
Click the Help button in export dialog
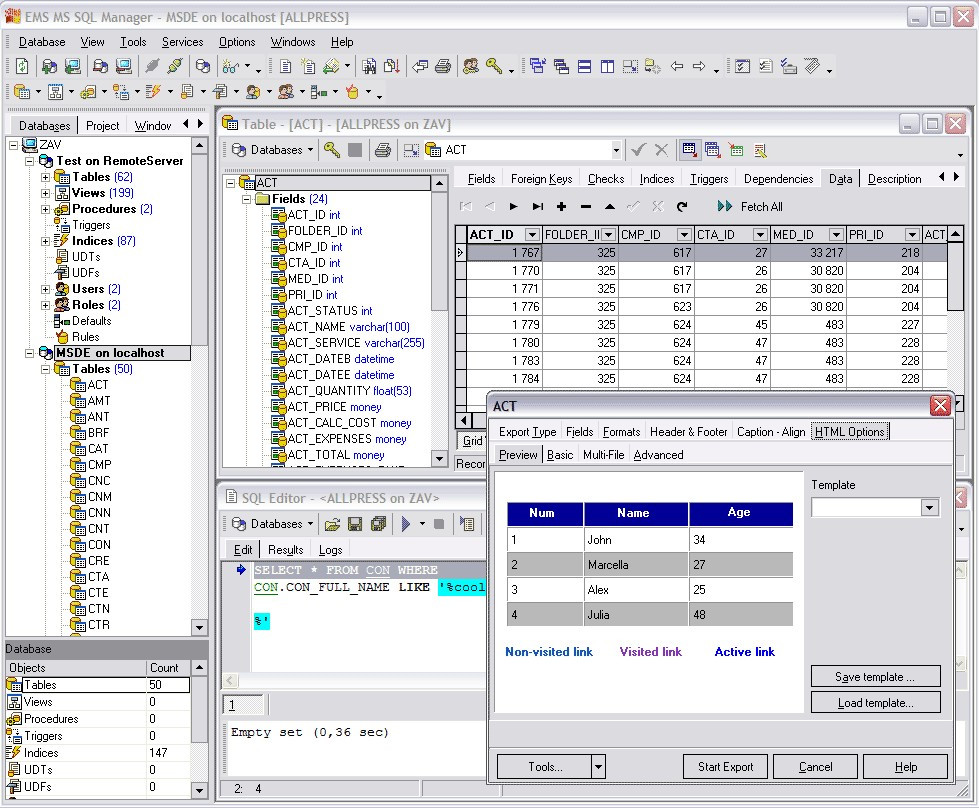point(906,767)
